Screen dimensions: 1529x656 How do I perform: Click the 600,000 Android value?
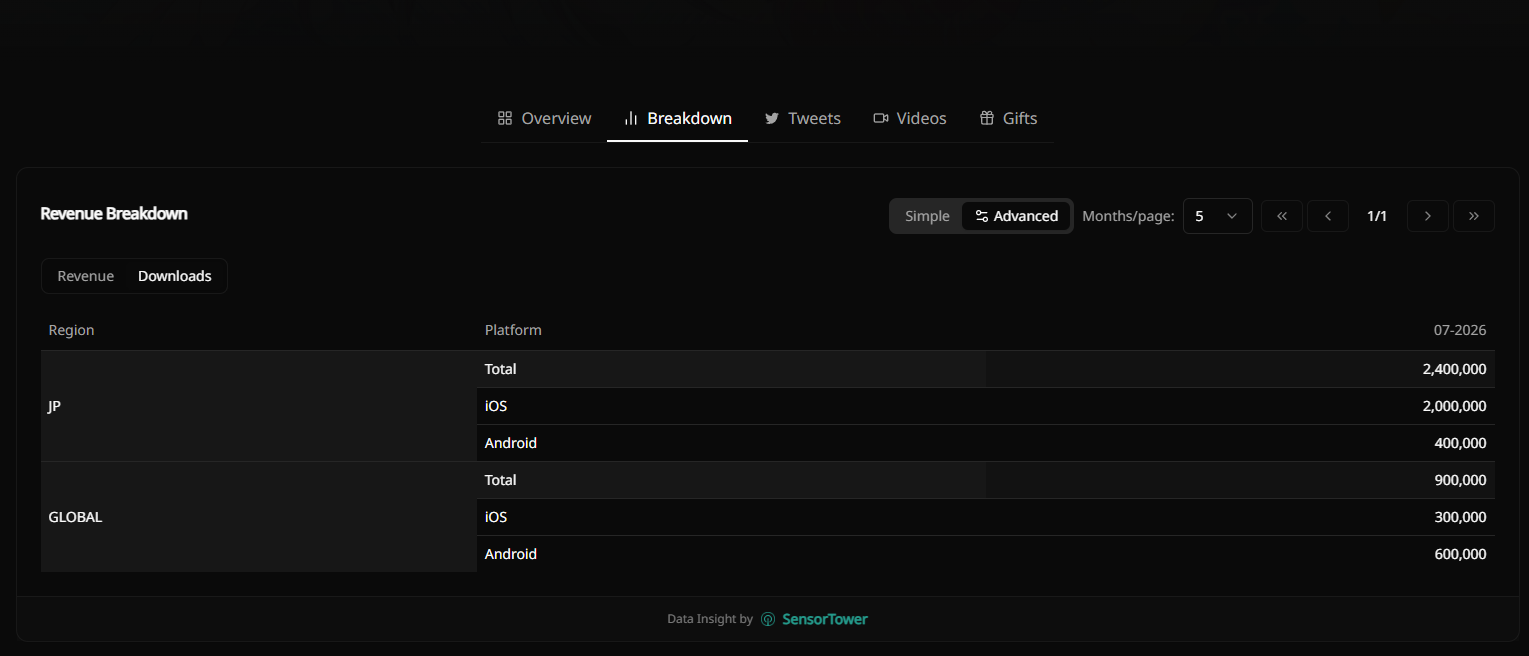[1460, 554]
